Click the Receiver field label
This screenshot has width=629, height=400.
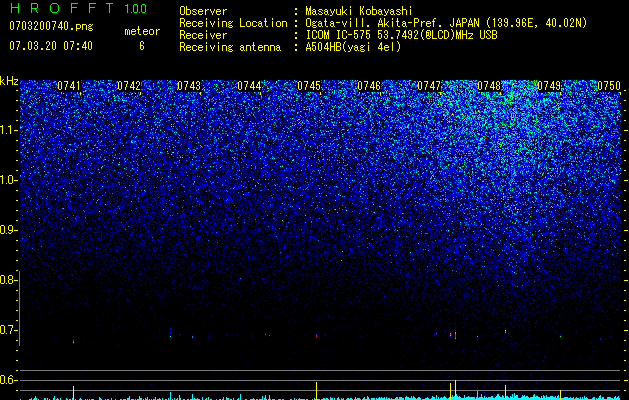[203, 35]
